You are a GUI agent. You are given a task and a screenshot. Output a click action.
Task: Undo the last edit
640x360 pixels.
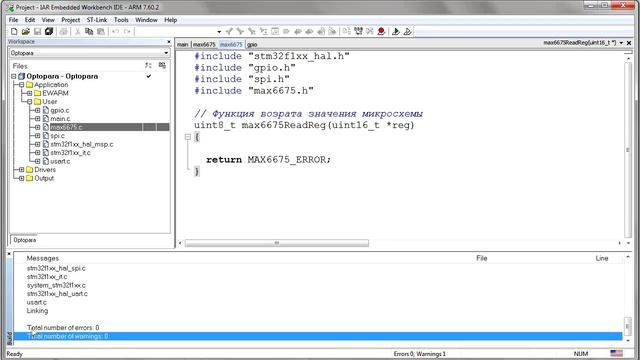click(116, 31)
